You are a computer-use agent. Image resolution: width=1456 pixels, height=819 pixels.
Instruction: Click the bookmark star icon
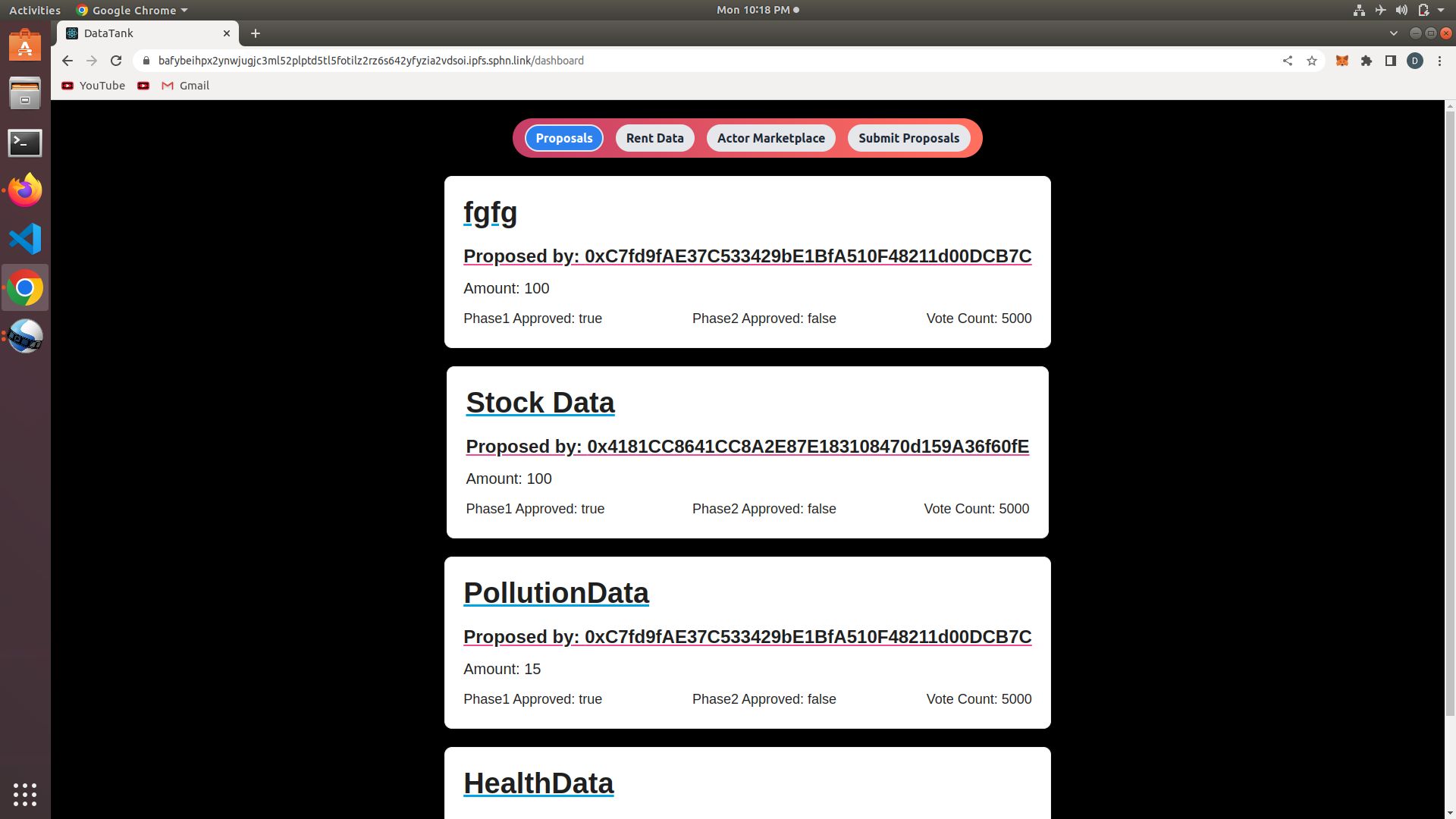[x=1312, y=60]
